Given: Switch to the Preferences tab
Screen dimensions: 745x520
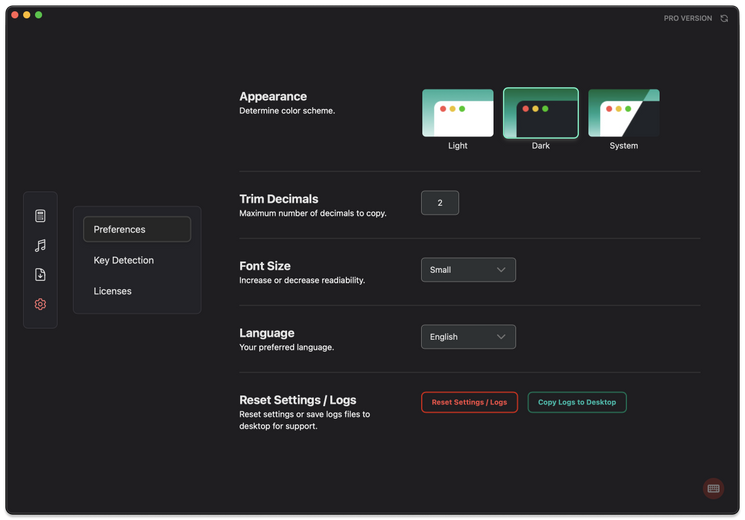Looking at the screenshot, I should click(136, 229).
